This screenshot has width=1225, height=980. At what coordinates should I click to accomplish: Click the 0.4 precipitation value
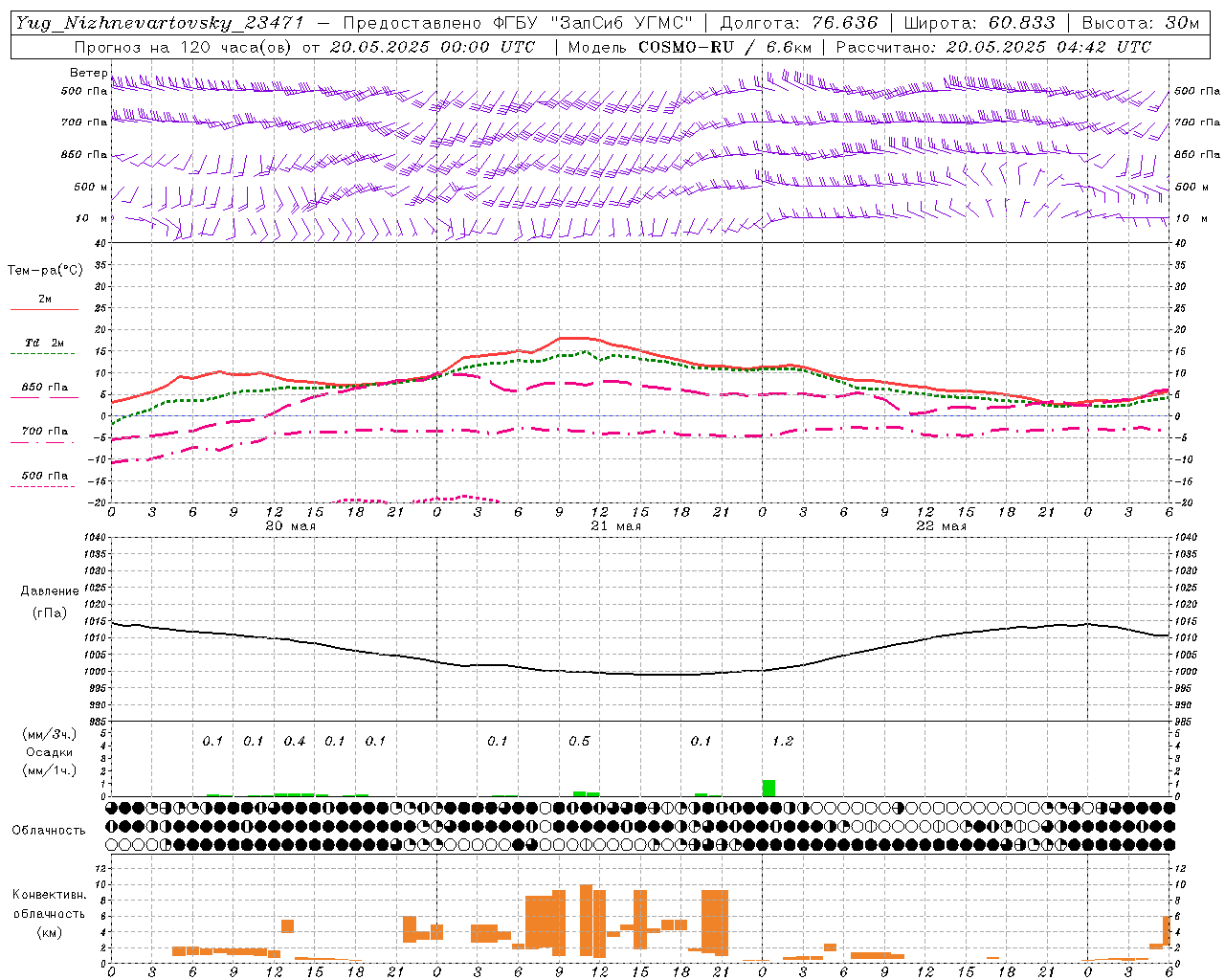point(294,742)
